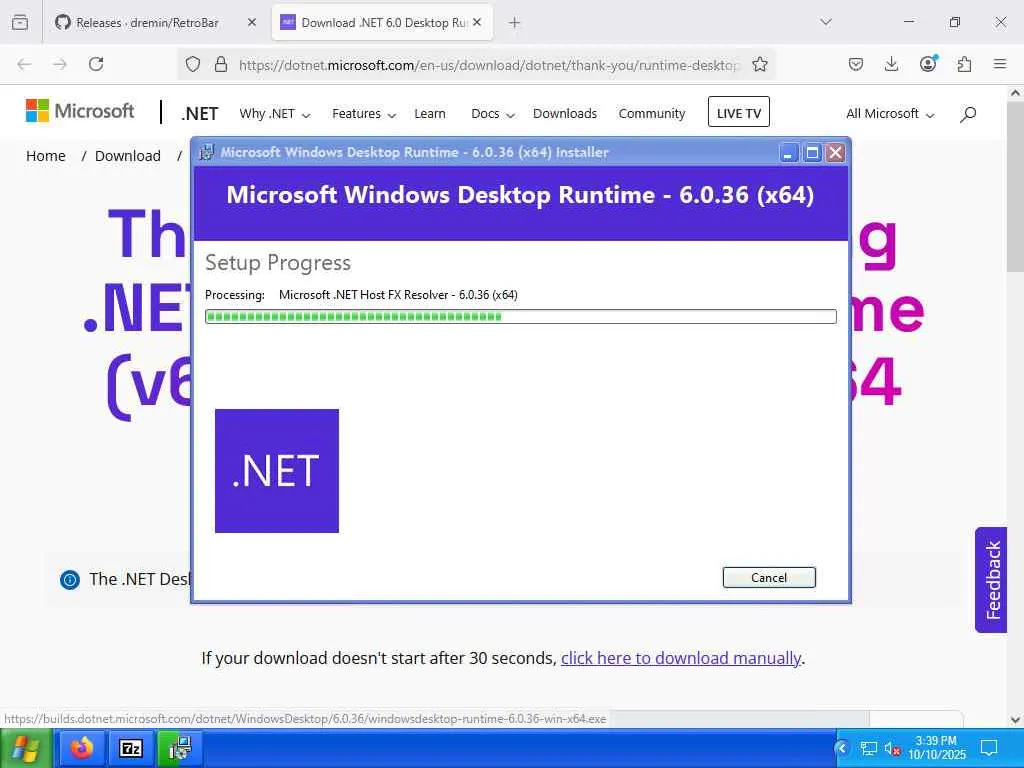Expand hidden tray icons chevron
Screen dimensions: 1024x768
coord(842,748)
